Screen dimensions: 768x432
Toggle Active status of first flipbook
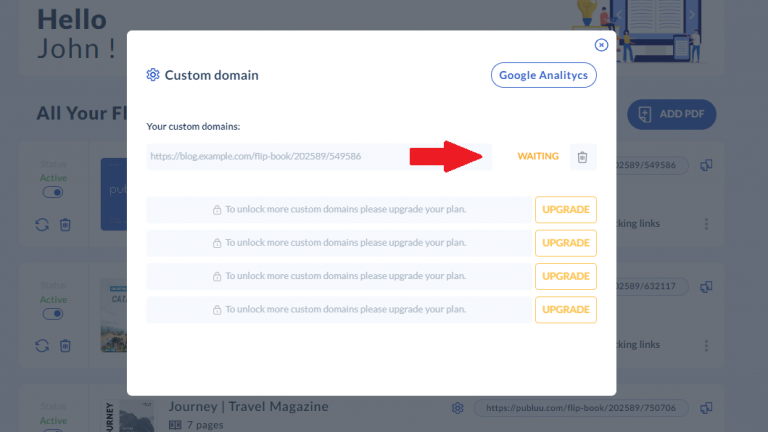pyautogui.click(x=53, y=192)
